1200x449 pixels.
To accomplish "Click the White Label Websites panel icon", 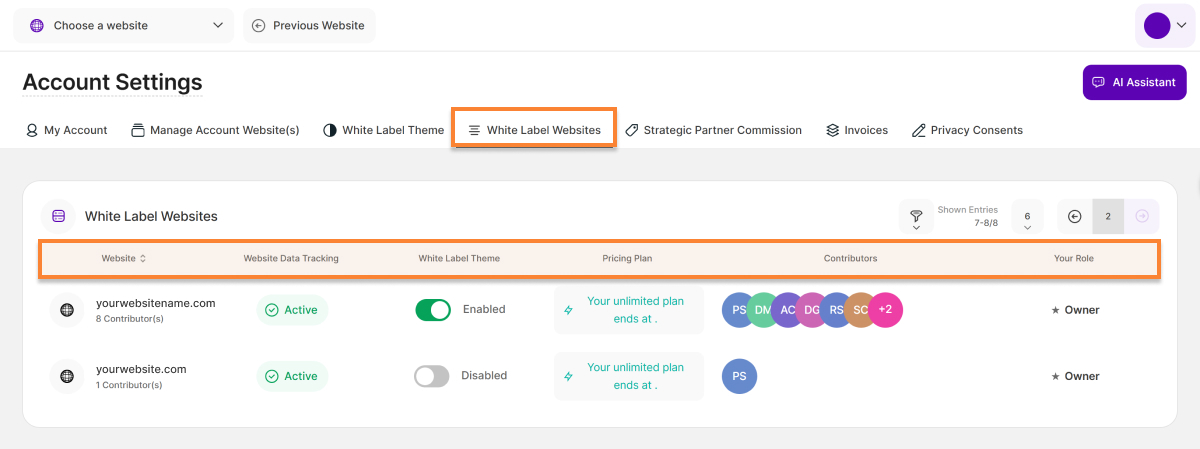I will (59, 216).
